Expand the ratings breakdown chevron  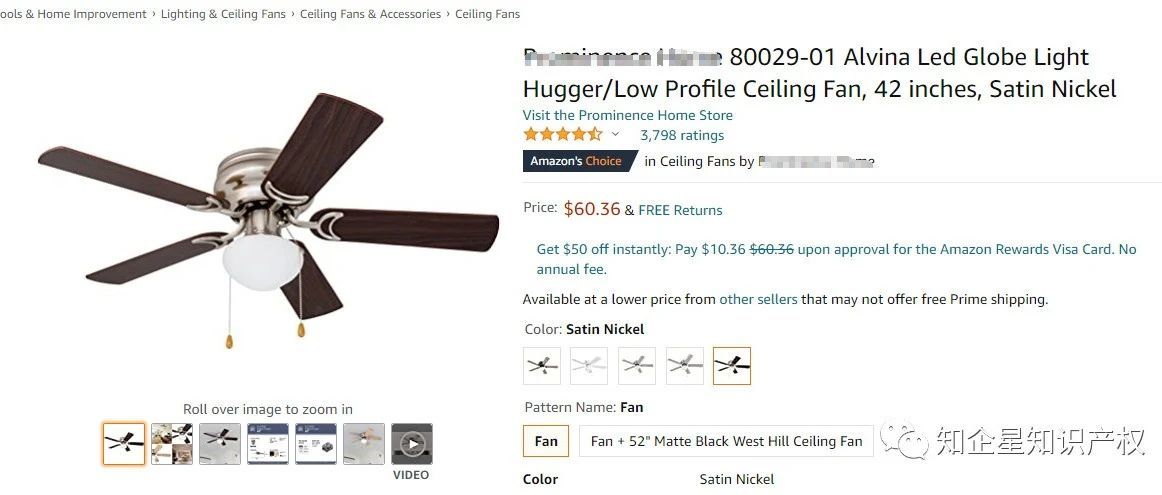616,135
